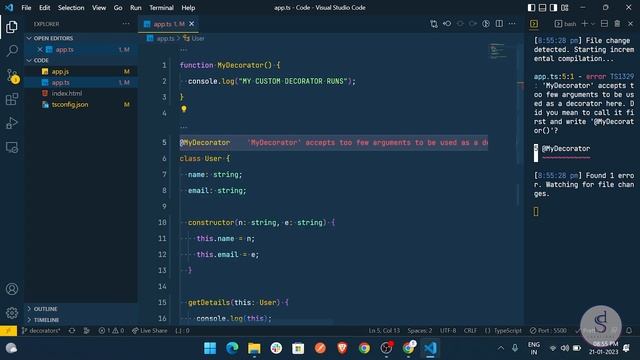The width and height of the screenshot is (640, 360).
Task: Collapse the CODE folder section
Action: 81,60
